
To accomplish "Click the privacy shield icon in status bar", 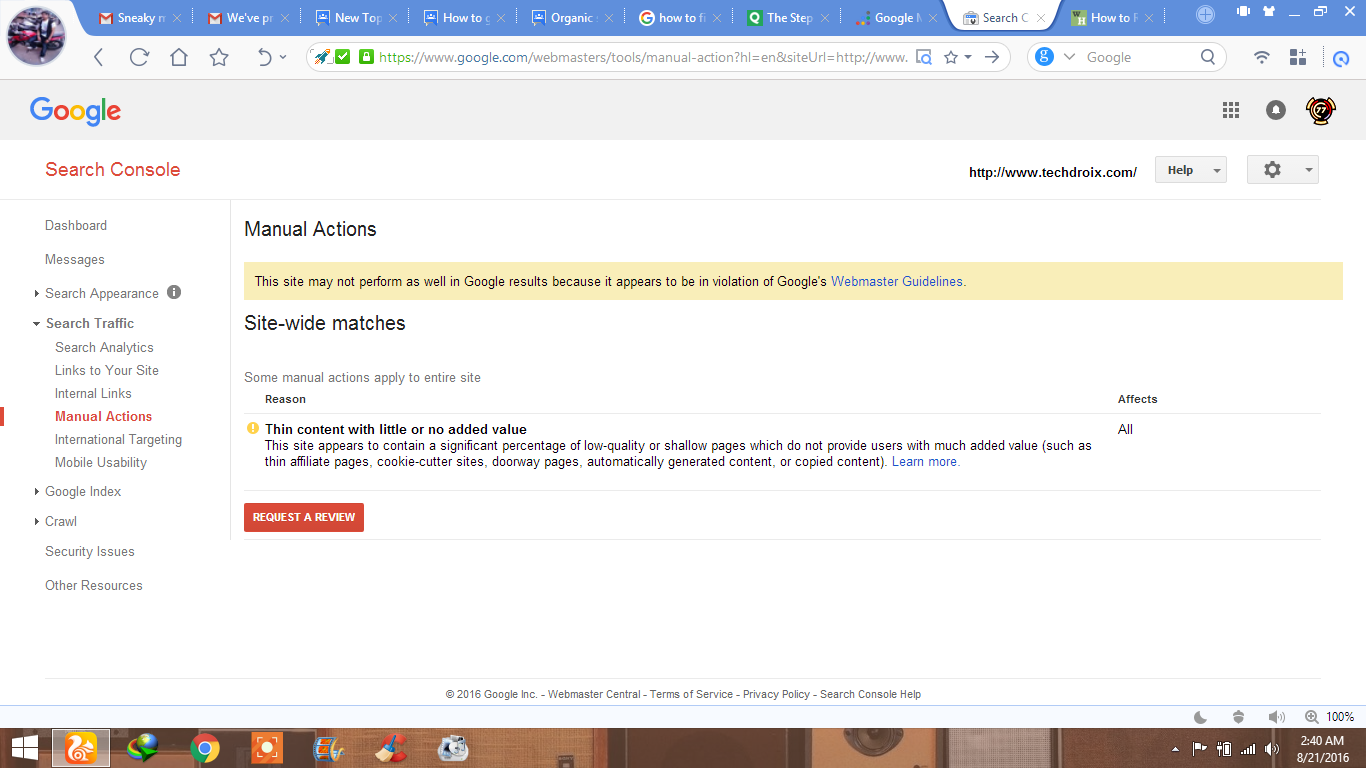I will pos(1238,717).
